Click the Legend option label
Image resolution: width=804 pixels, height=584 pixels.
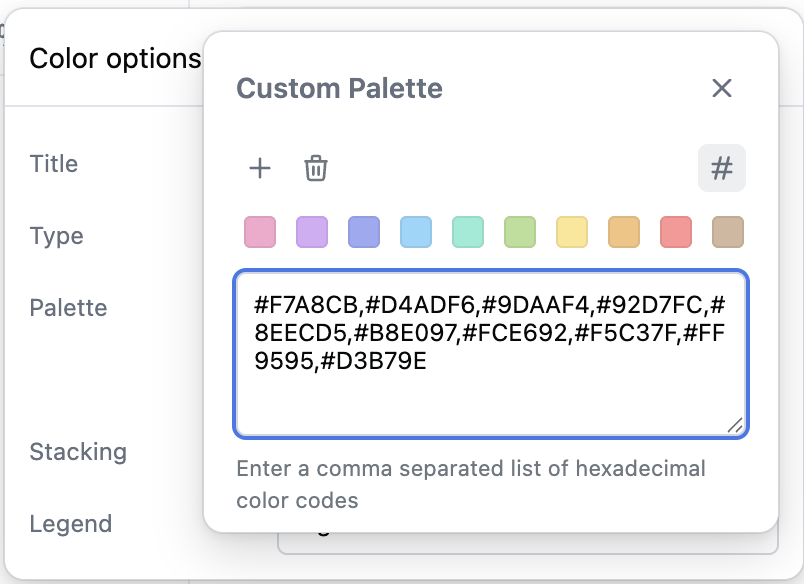70,523
